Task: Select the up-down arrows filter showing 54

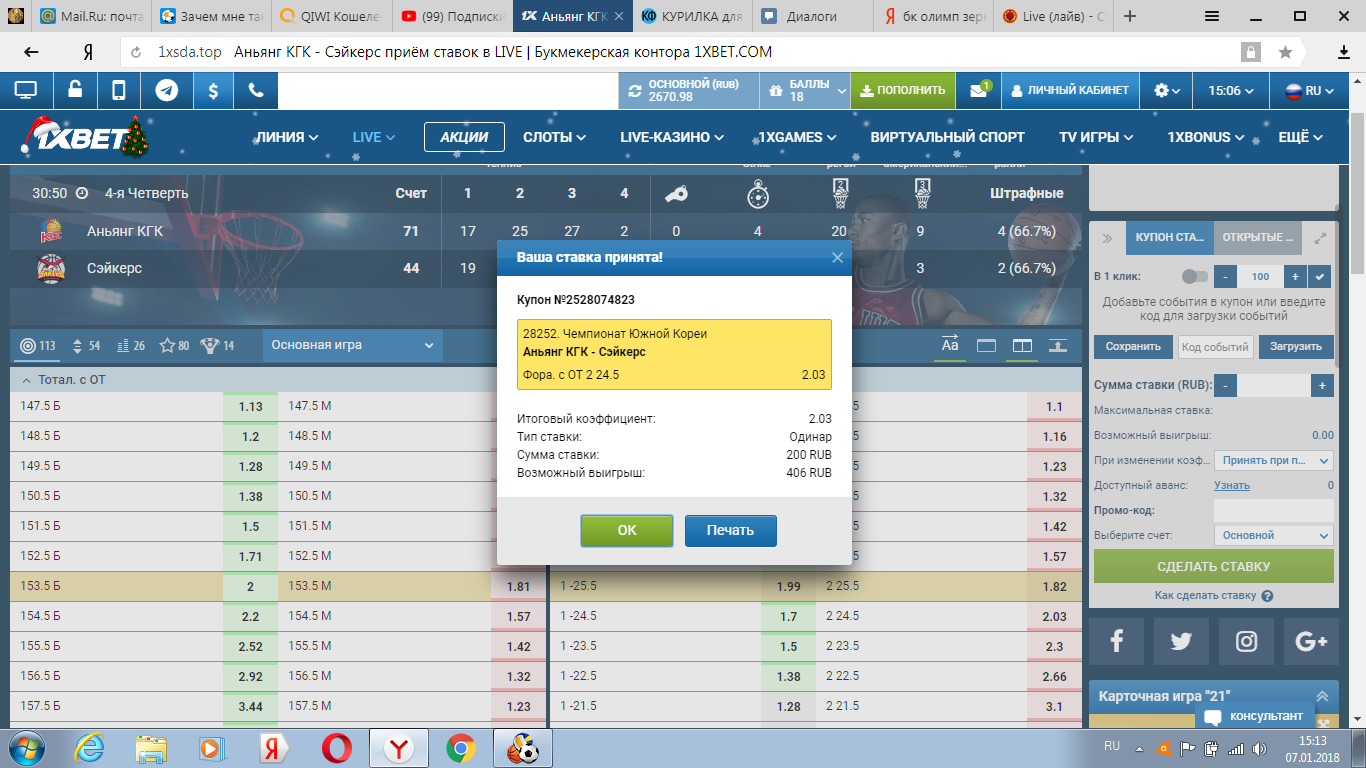Action: click(x=85, y=346)
